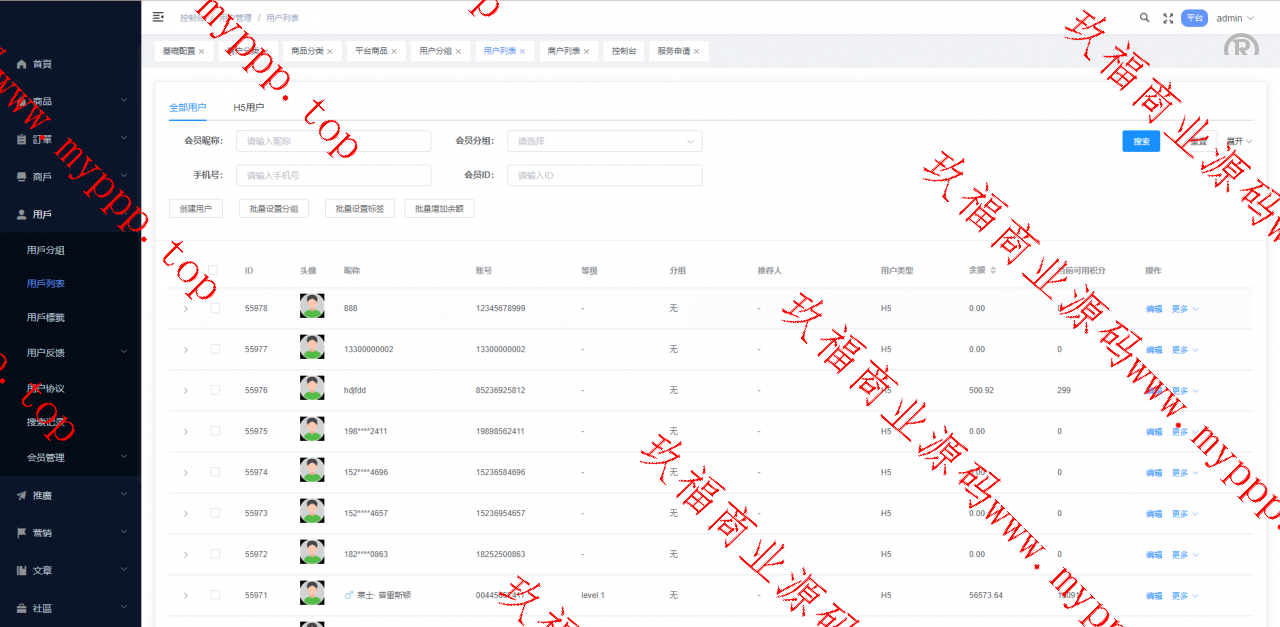Toggle fullscreen mode icon
Viewport: 1280px width, 627px height.
(1168, 18)
